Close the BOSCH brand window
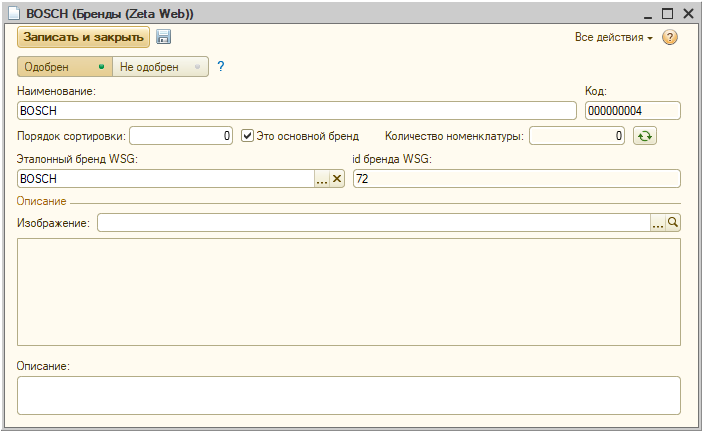 click(x=688, y=13)
